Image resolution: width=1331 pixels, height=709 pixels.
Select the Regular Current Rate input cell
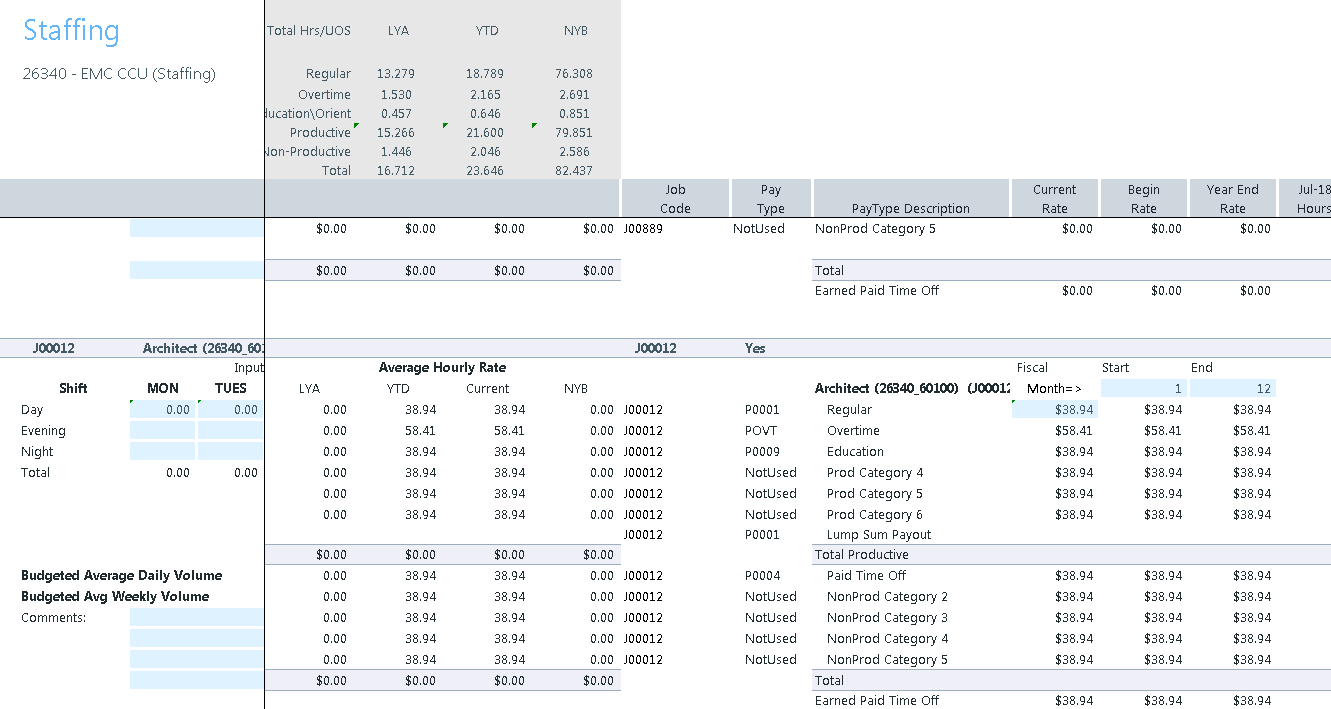click(x=1055, y=409)
